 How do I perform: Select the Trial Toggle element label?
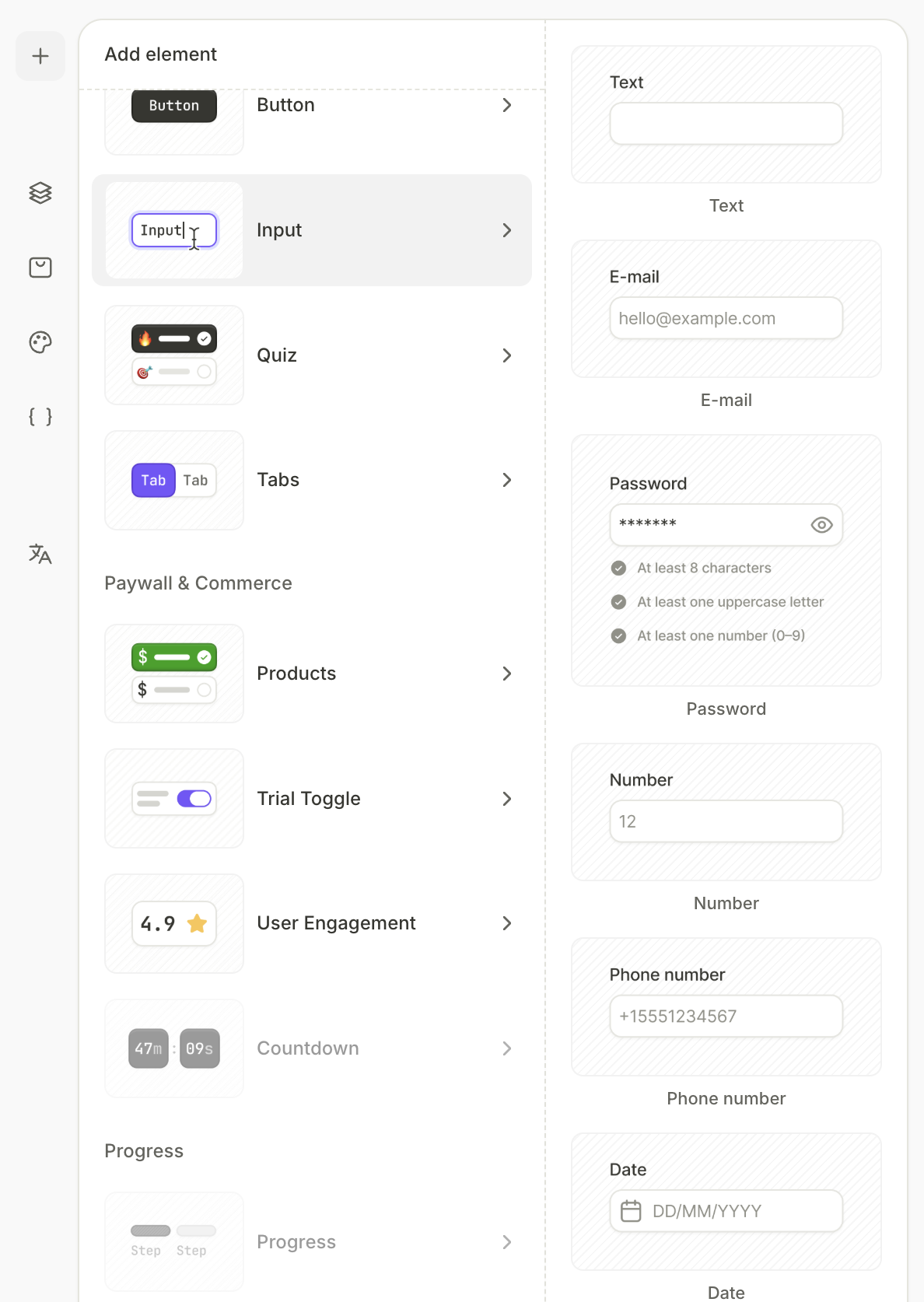pos(309,799)
